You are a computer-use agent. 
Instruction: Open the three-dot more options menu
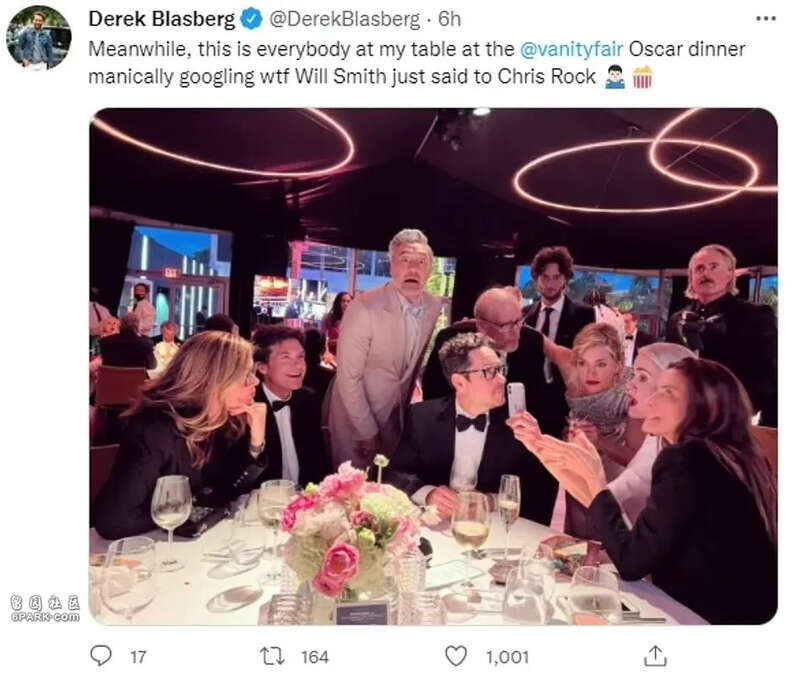coord(765,19)
